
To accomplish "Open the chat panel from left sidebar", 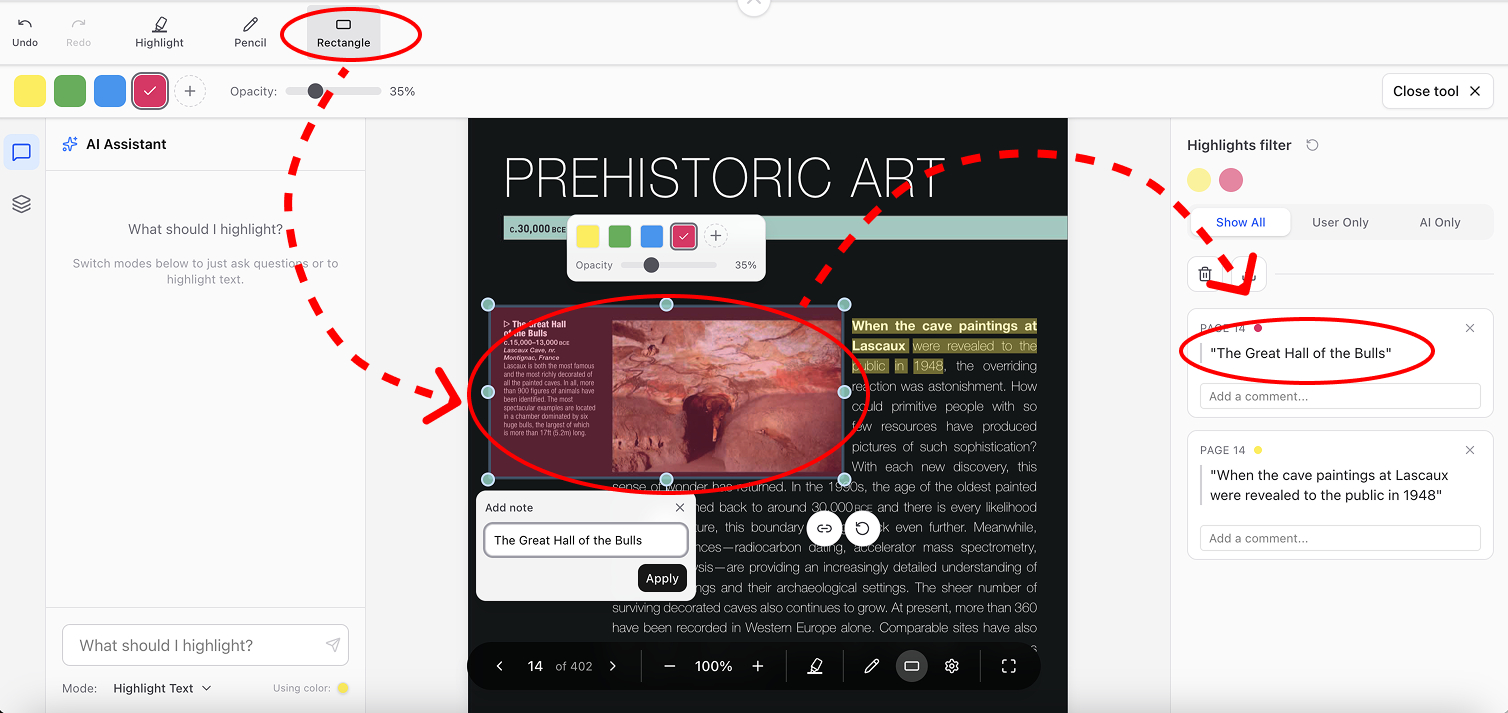I will click(x=22, y=153).
